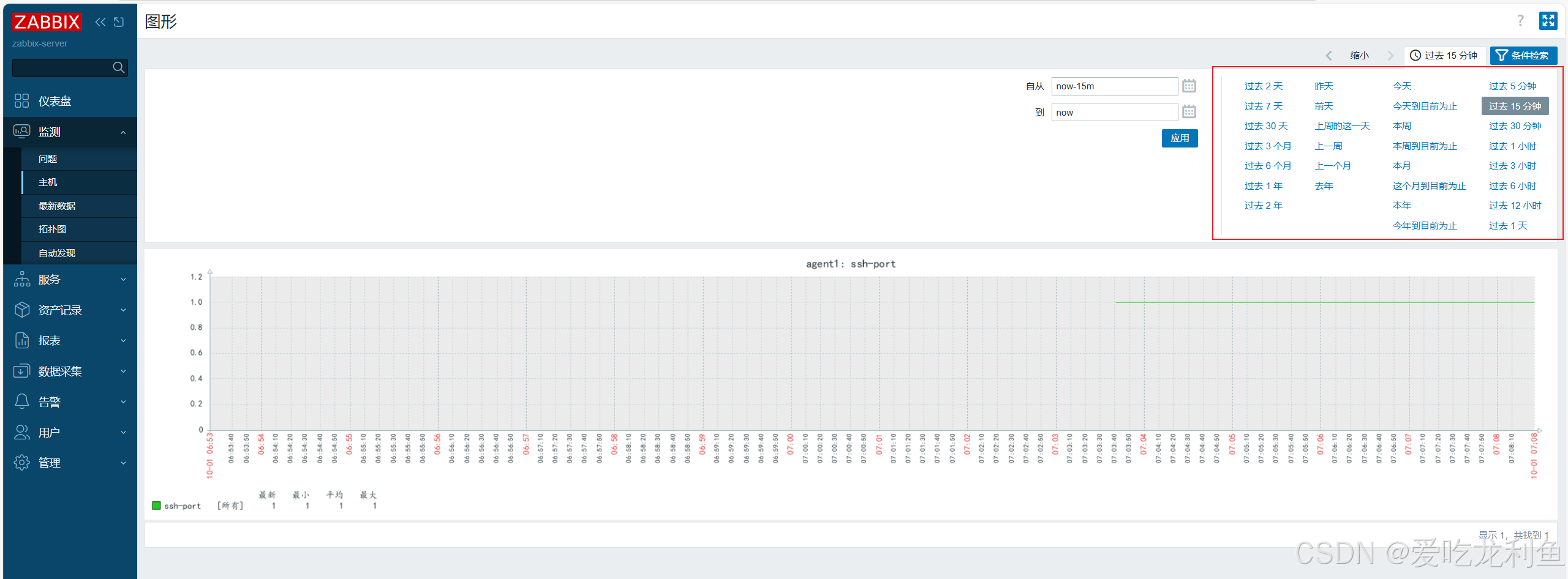Select the 昨天 time range
The height and width of the screenshot is (579, 1568).
[1324, 86]
